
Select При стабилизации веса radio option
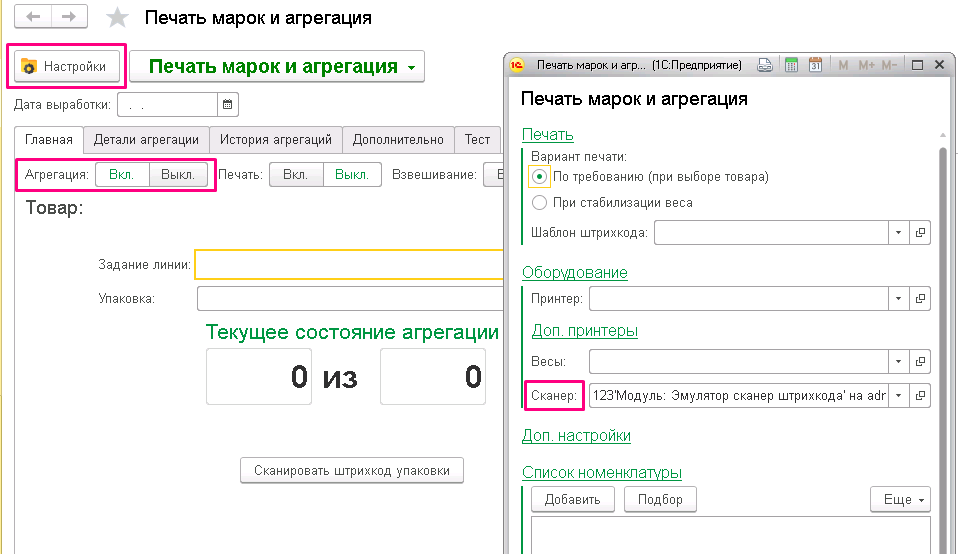[x=540, y=203]
